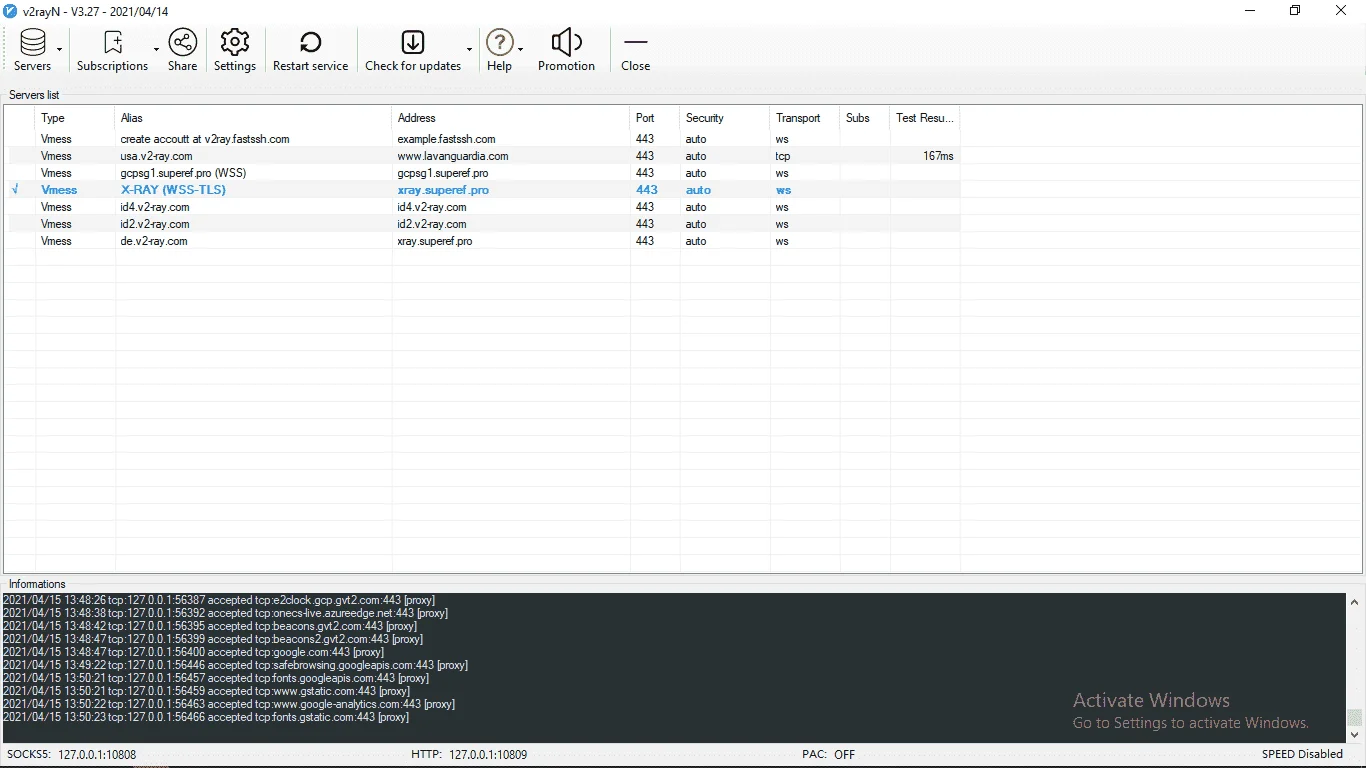This screenshot has width=1366, height=768.
Task: Click the 167ms test result cell
Action: pyautogui.click(x=938, y=156)
